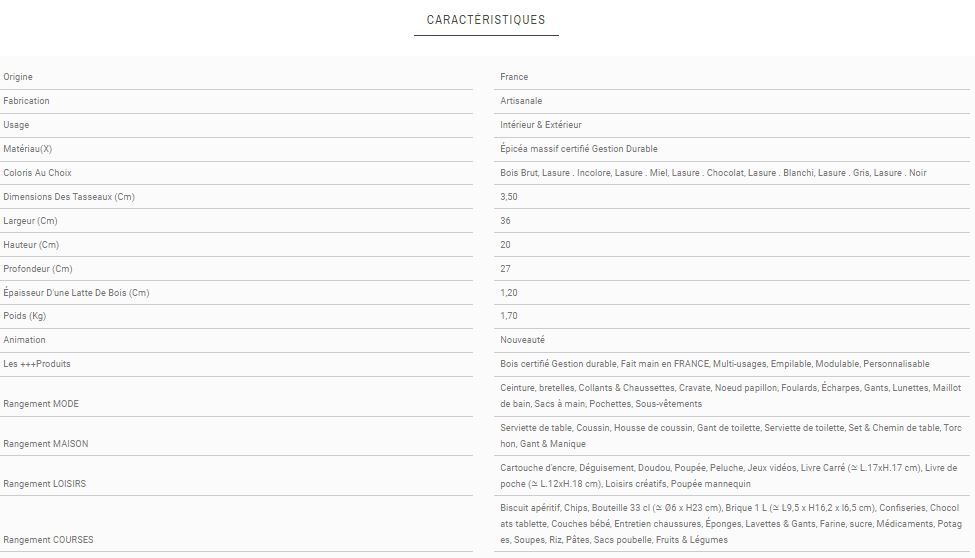Click the Origine row label
975x558 pixels.
tap(18, 77)
